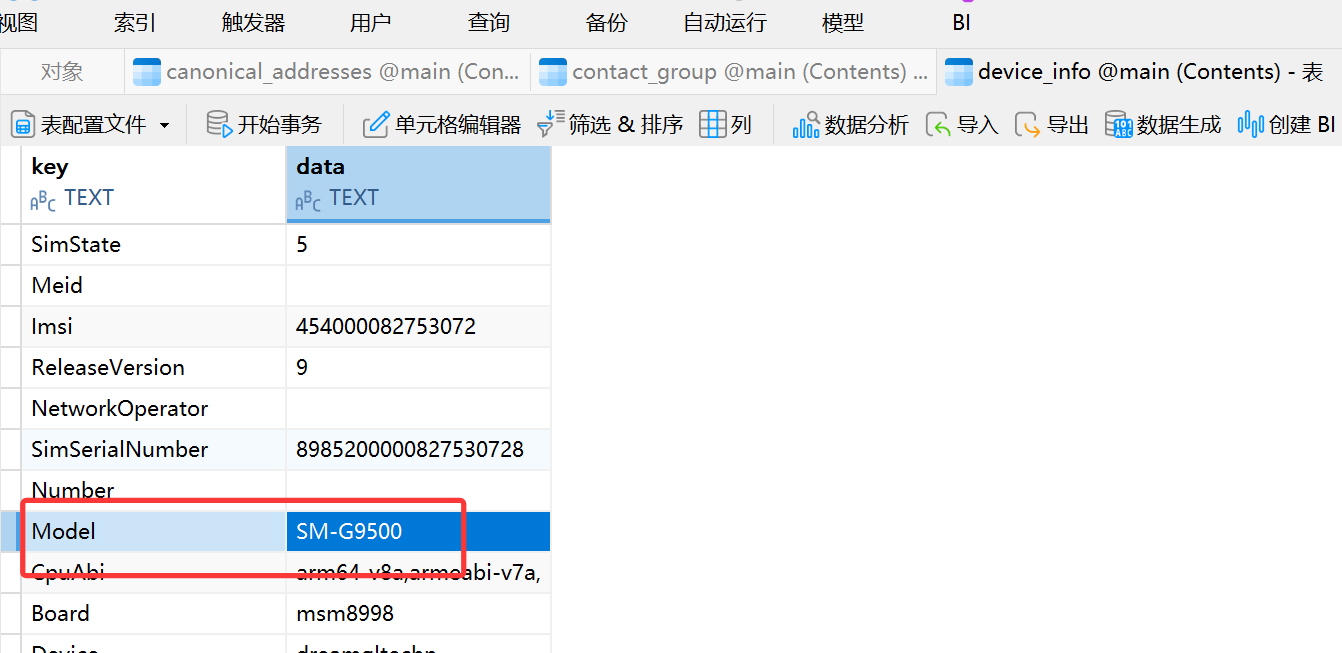
Task: Open the 索引 menu item
Action: (135, 22)
